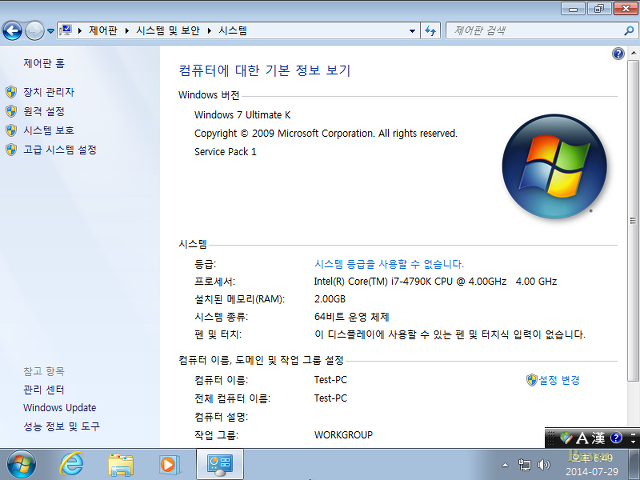Click the Service Pack 1 text
This screenshot has height=480, width=640.
(225, 152)
